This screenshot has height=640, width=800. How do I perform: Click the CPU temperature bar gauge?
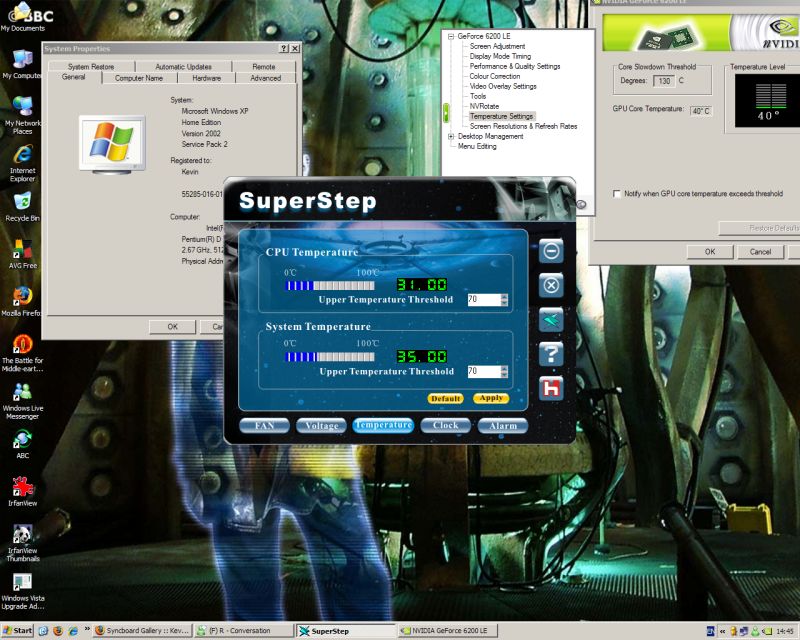click(330, 285)
